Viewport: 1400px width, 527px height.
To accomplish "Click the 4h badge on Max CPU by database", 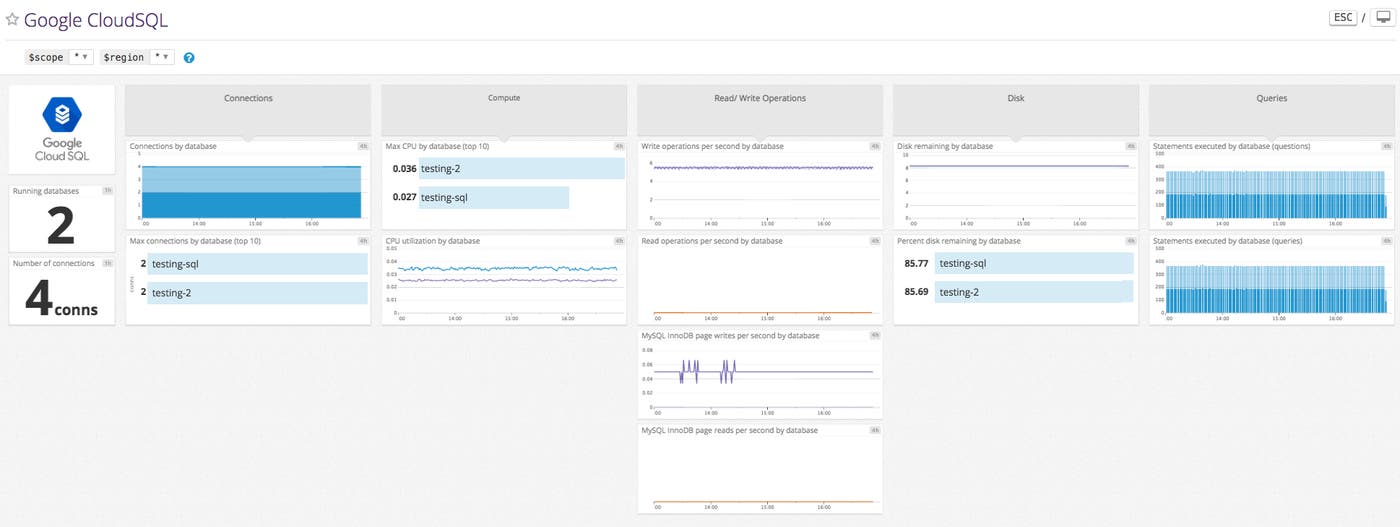I will (x=619, y=146).
